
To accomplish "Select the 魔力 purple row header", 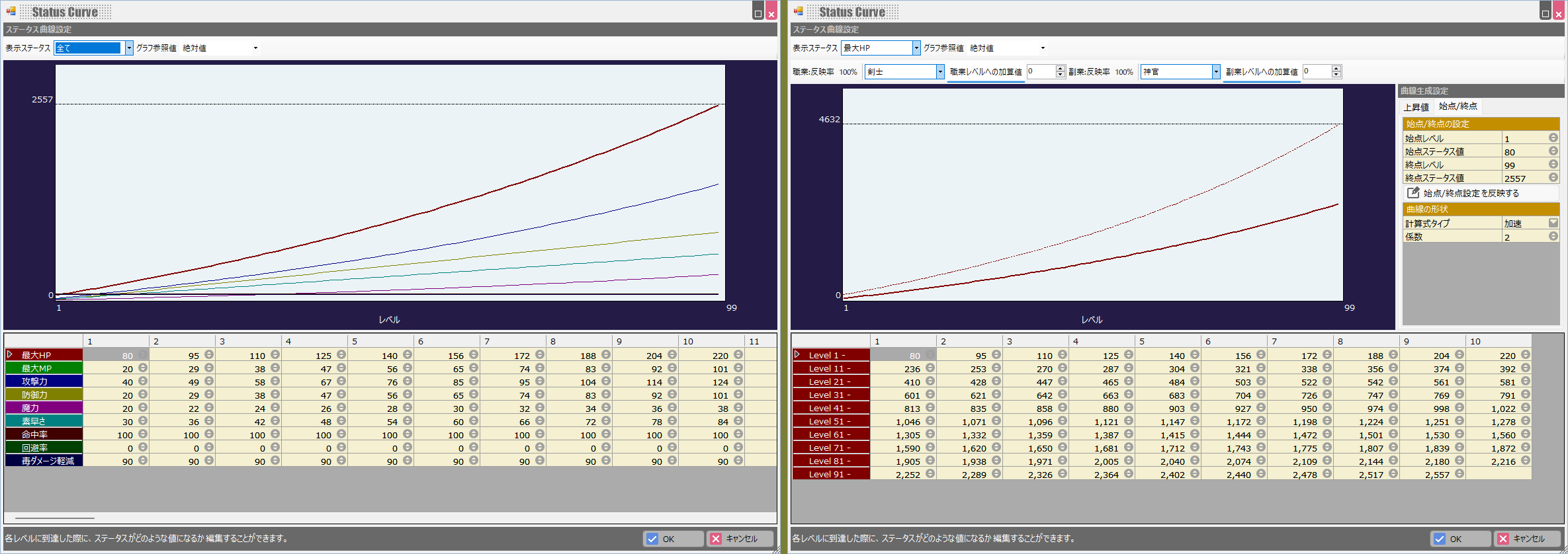I will coord(44,408).
